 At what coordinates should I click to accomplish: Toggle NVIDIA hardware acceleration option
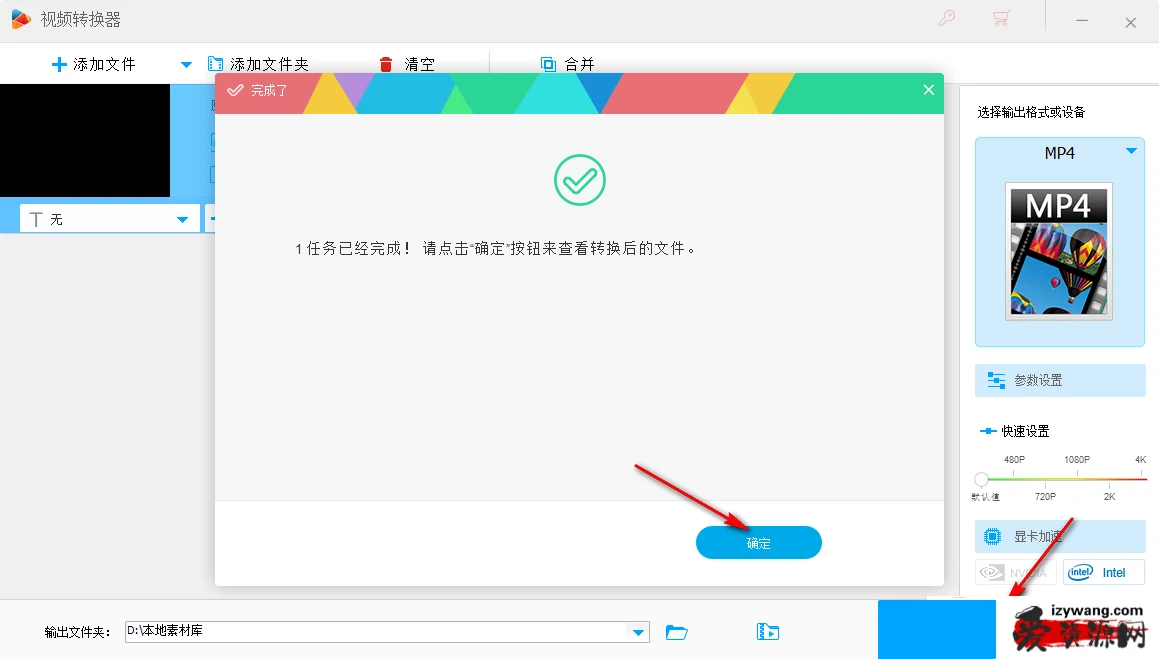pos(1015,573)
